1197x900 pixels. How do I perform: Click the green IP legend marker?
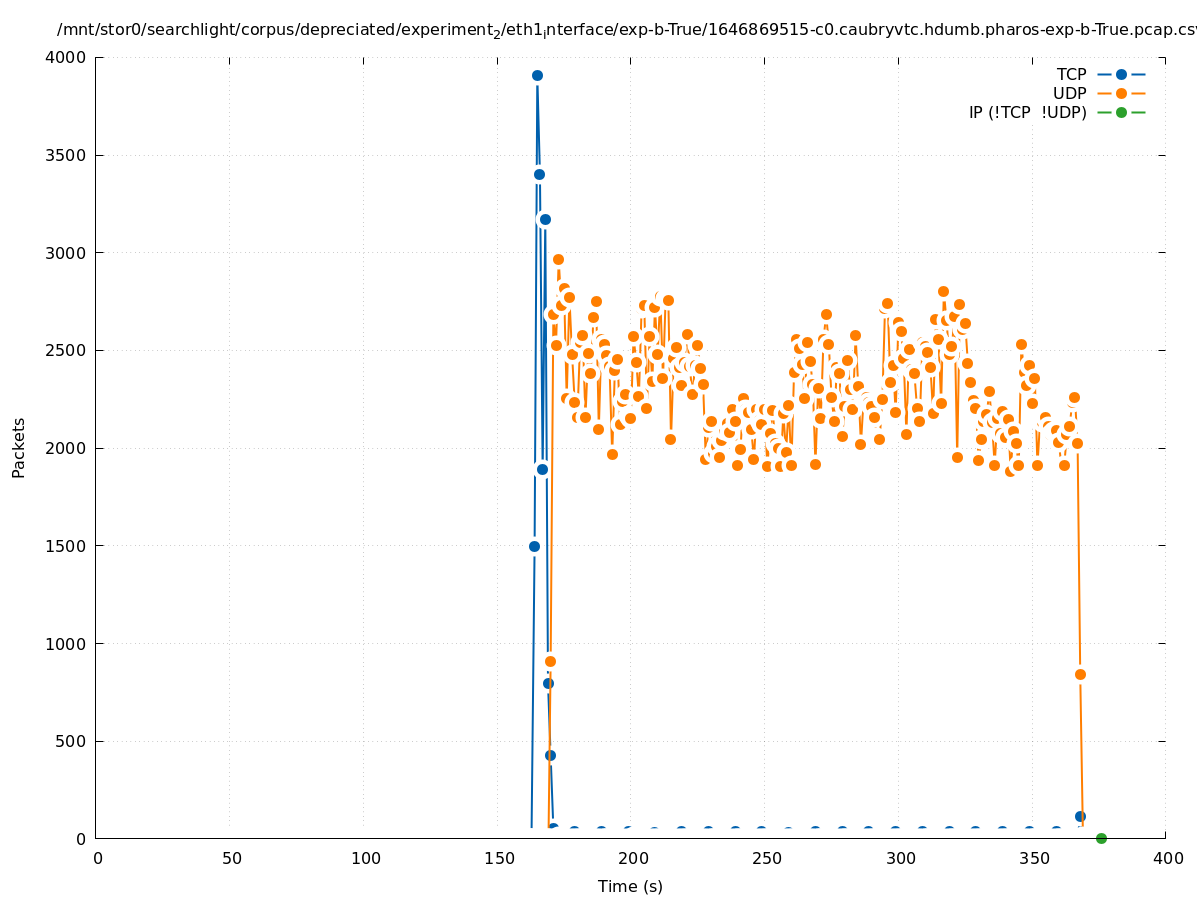[x=1121, y=112]
